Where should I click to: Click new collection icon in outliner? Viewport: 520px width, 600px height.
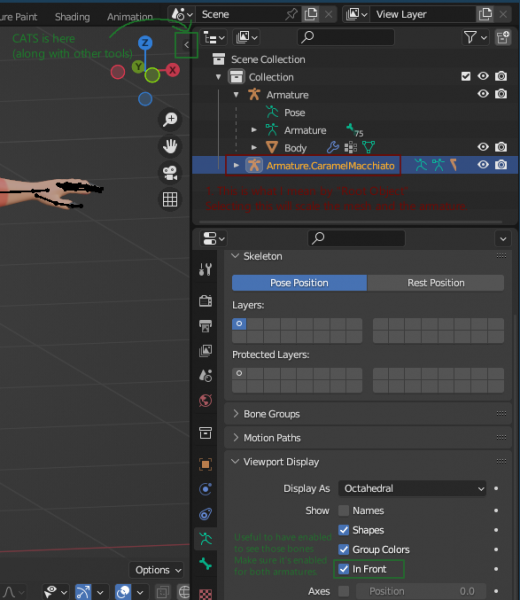[502, 38]
